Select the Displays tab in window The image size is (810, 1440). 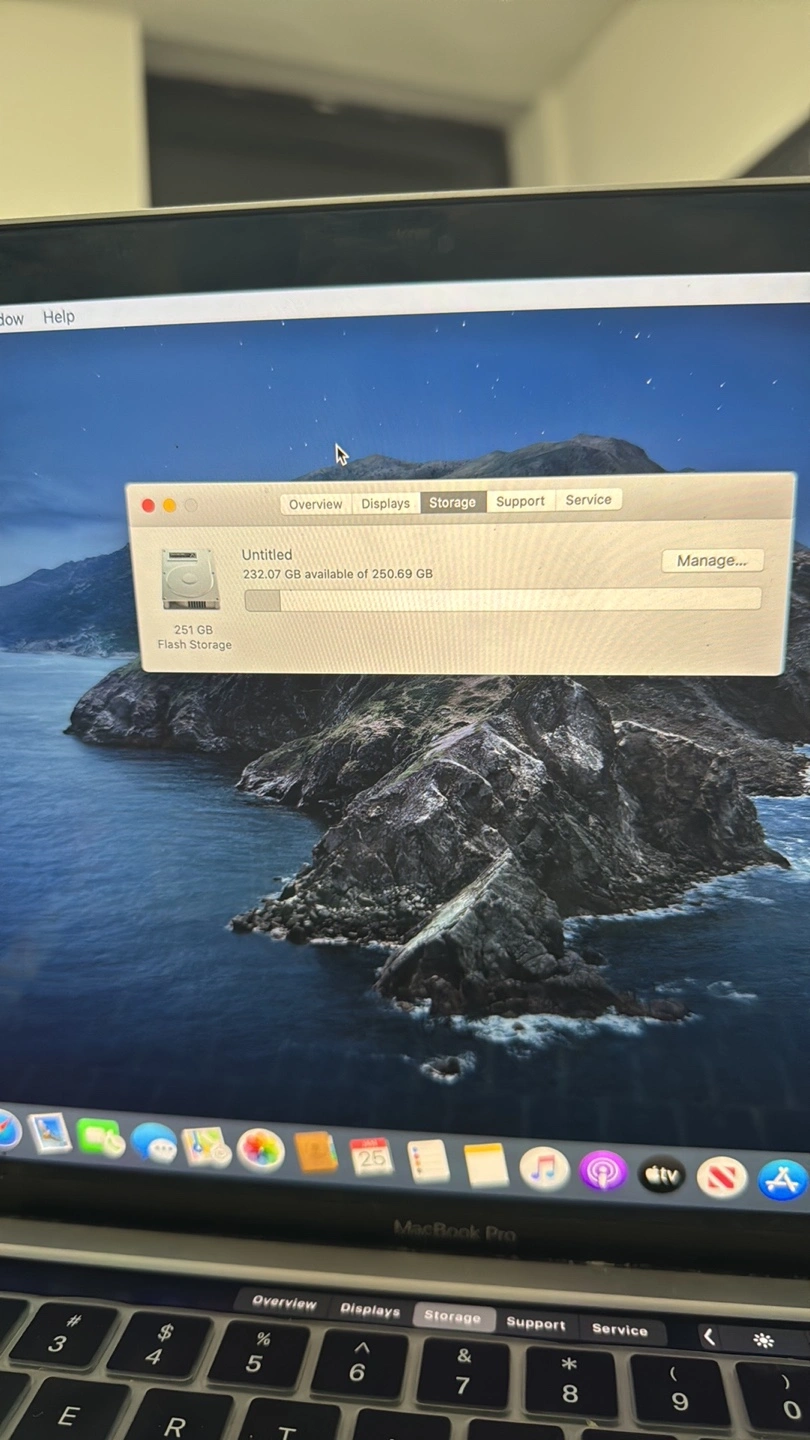tap(385, 503)
